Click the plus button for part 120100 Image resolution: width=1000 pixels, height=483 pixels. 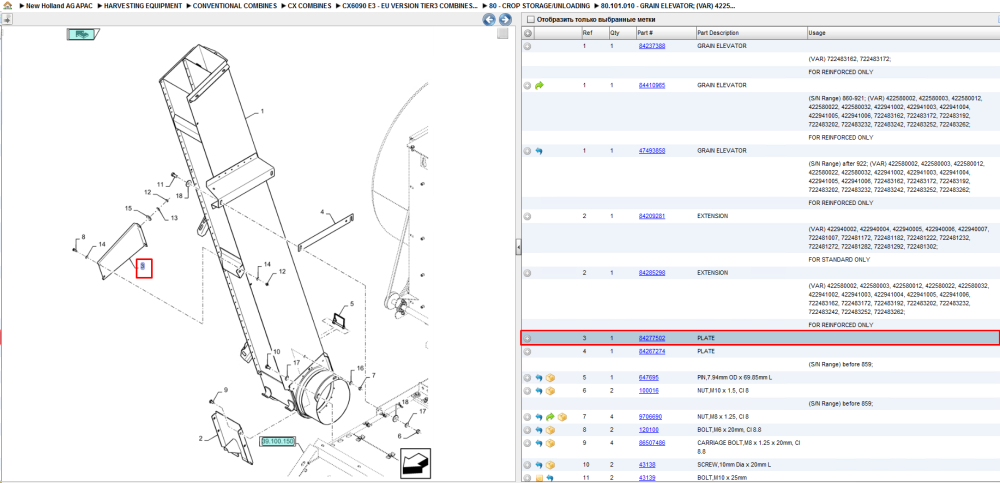(527, 430)
